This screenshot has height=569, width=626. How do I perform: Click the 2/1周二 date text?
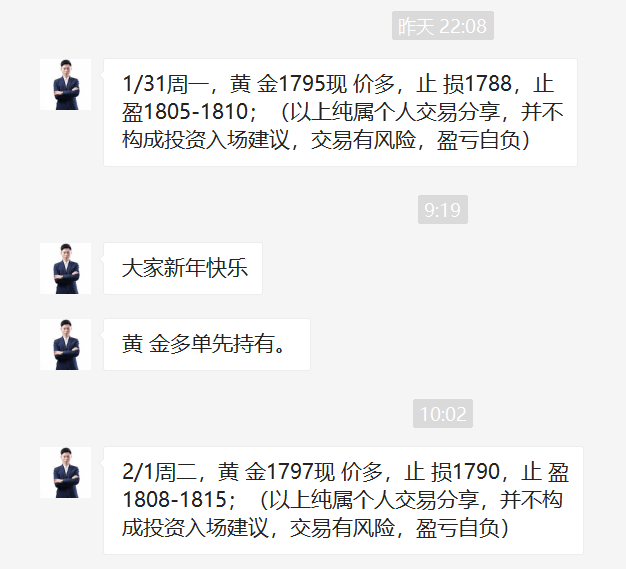click(160, 472)
